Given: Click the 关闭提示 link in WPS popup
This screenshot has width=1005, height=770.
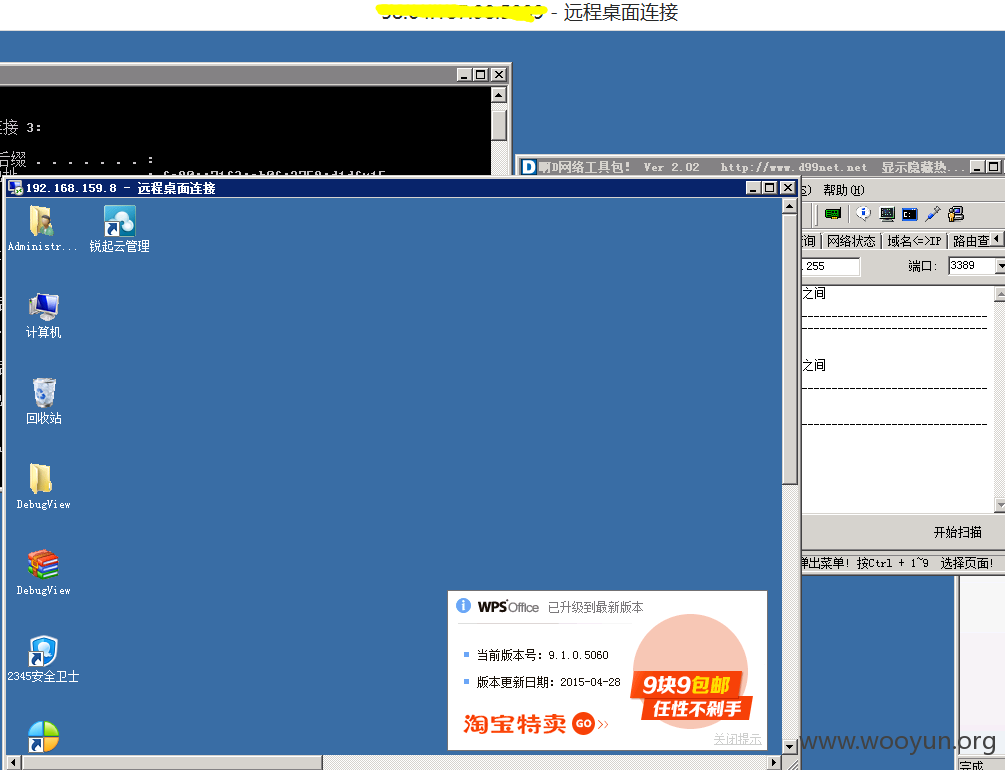Looking at the screenshot, I should point(737,739).
